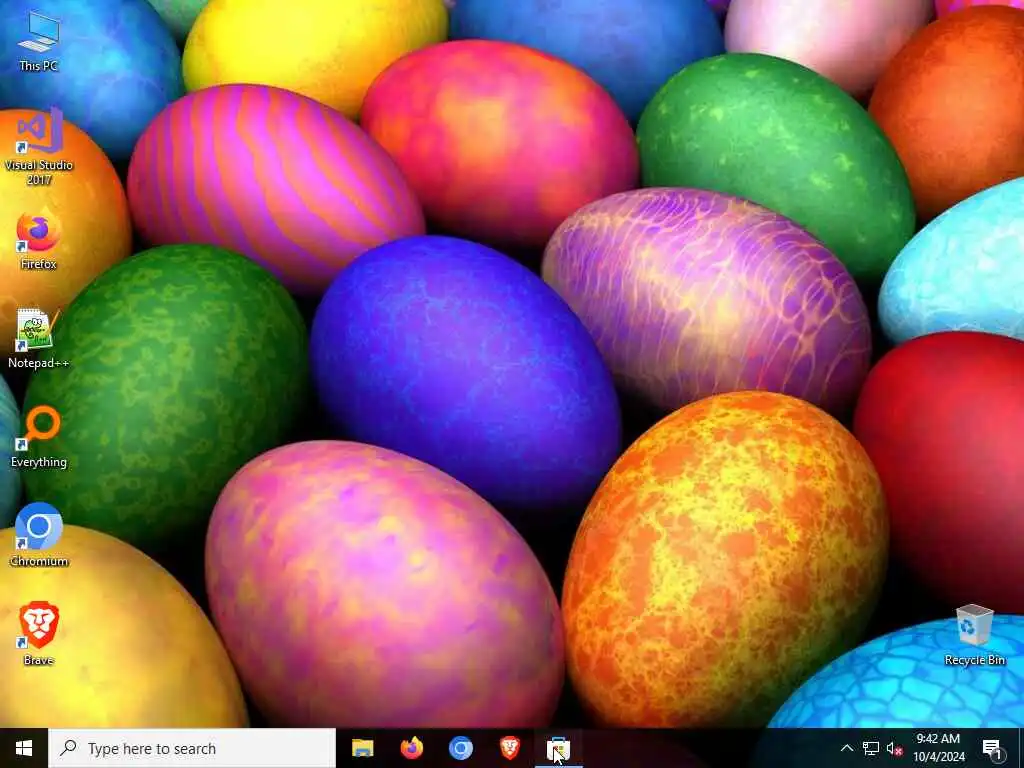Open File Explorer from the taskbar
Viewport: 1024px width, 768px height.
pos(362,748)
